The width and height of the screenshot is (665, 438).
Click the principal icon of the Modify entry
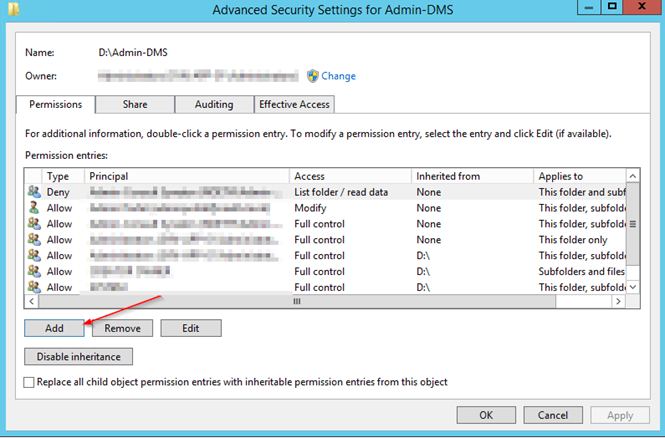pyautogui.click(x=34, y=208)
